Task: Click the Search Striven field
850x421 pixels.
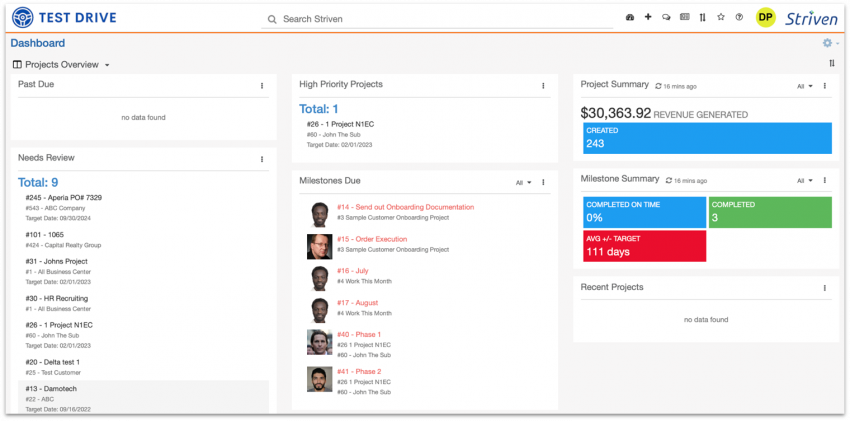Action: pos(440,19)
